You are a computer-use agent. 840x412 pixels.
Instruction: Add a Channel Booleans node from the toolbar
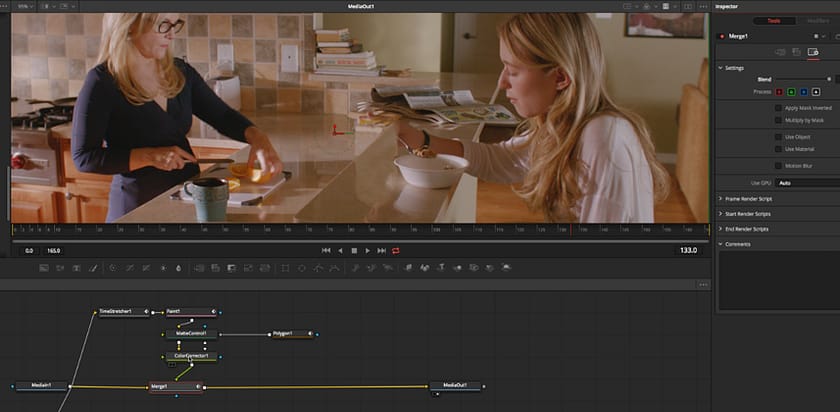(x=215, y=267)
